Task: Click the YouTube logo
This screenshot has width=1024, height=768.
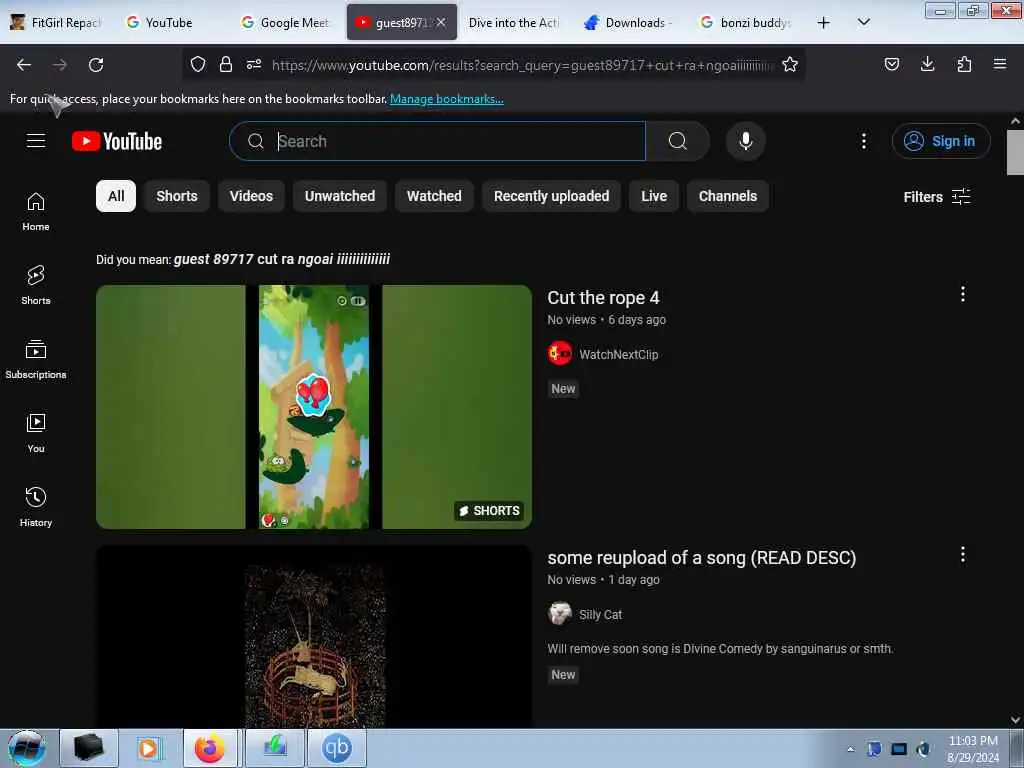Action: pos(117,141)
